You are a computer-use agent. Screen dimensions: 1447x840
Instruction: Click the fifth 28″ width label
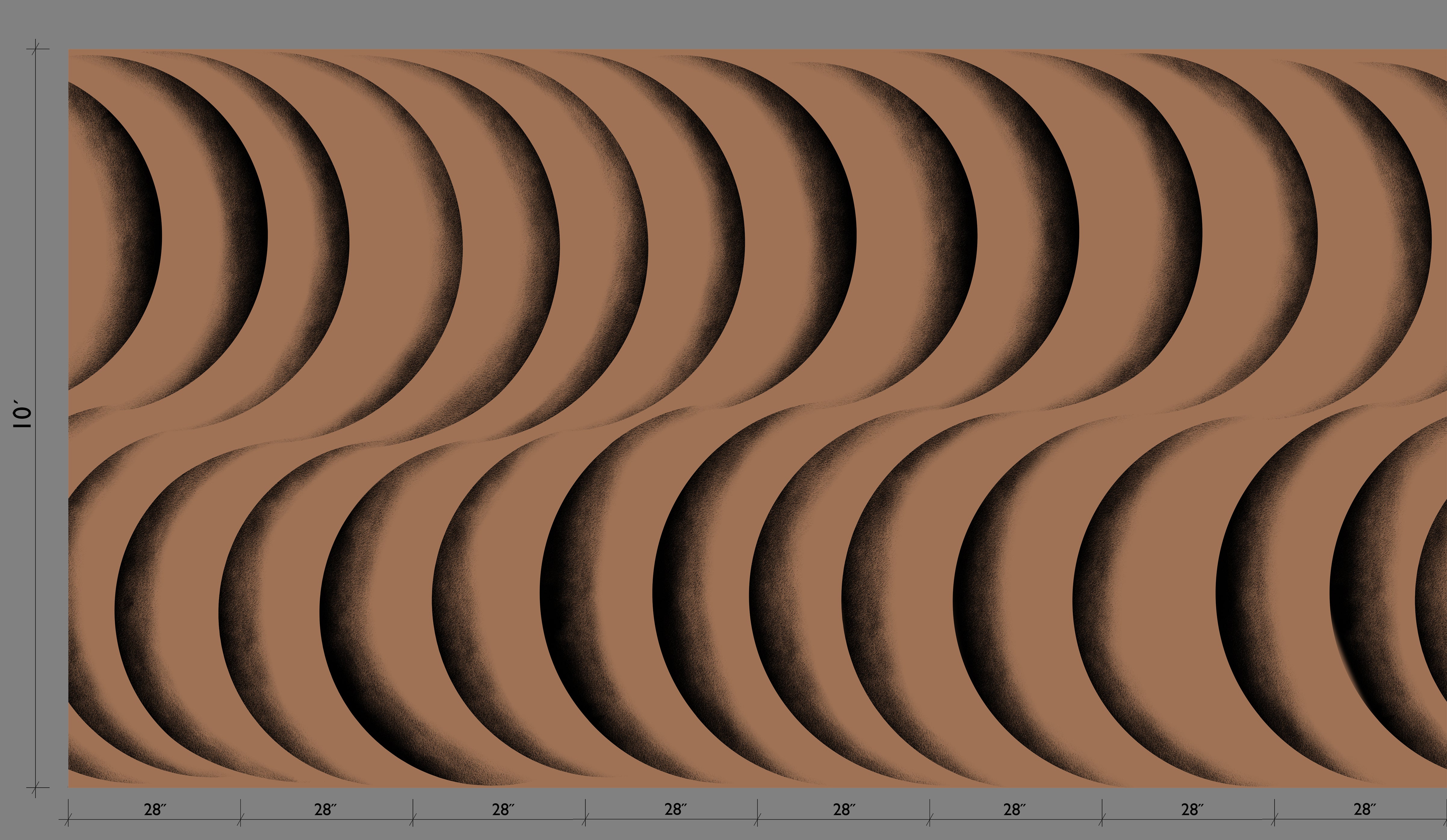coord(844,810)
